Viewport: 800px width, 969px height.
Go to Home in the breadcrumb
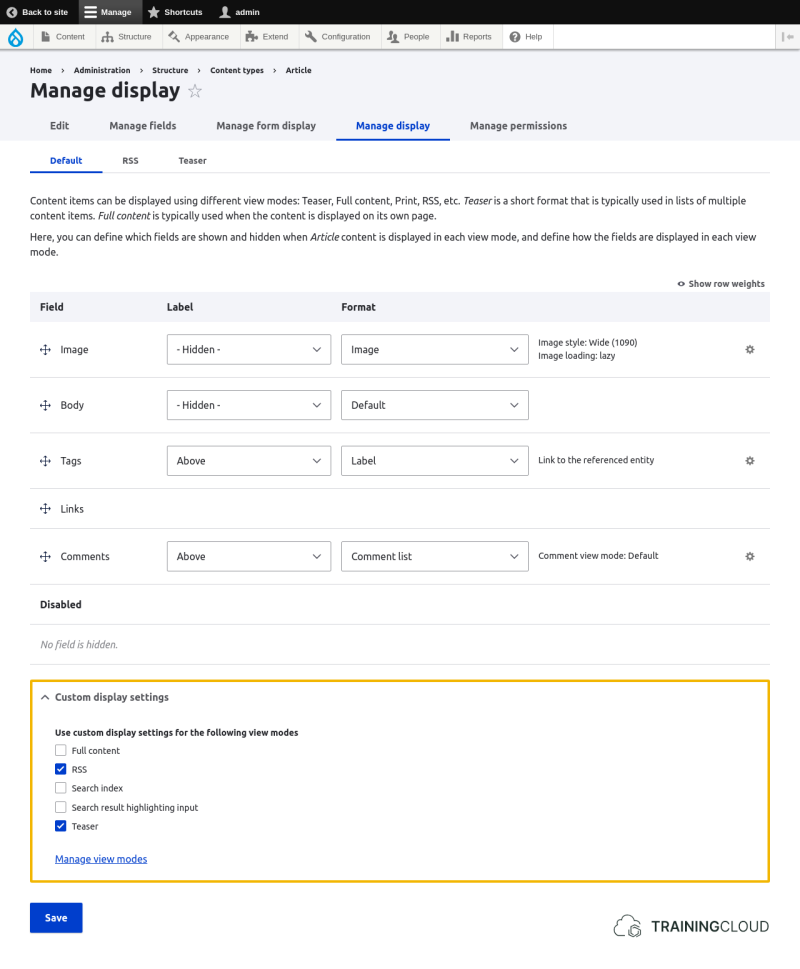[x=41, y=70]
